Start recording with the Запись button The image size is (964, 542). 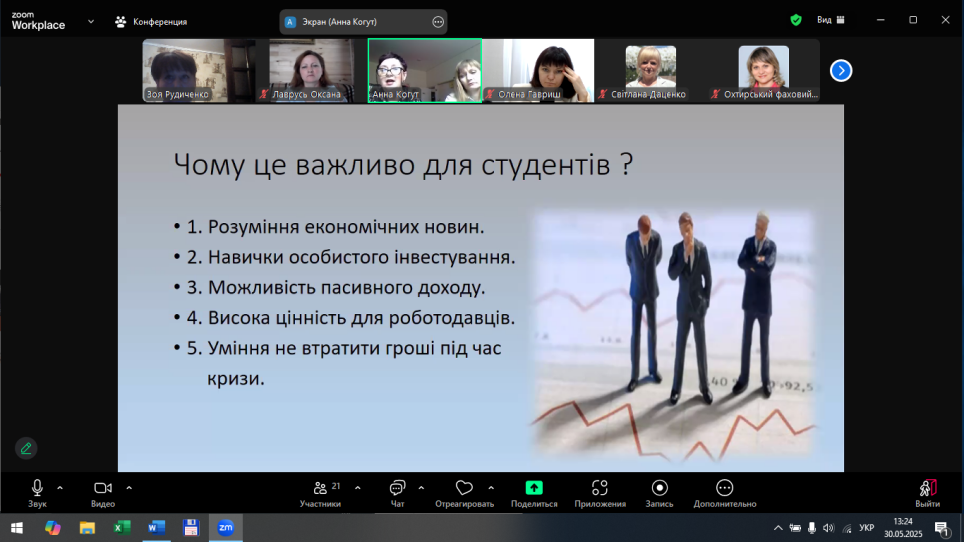[659, 488]
